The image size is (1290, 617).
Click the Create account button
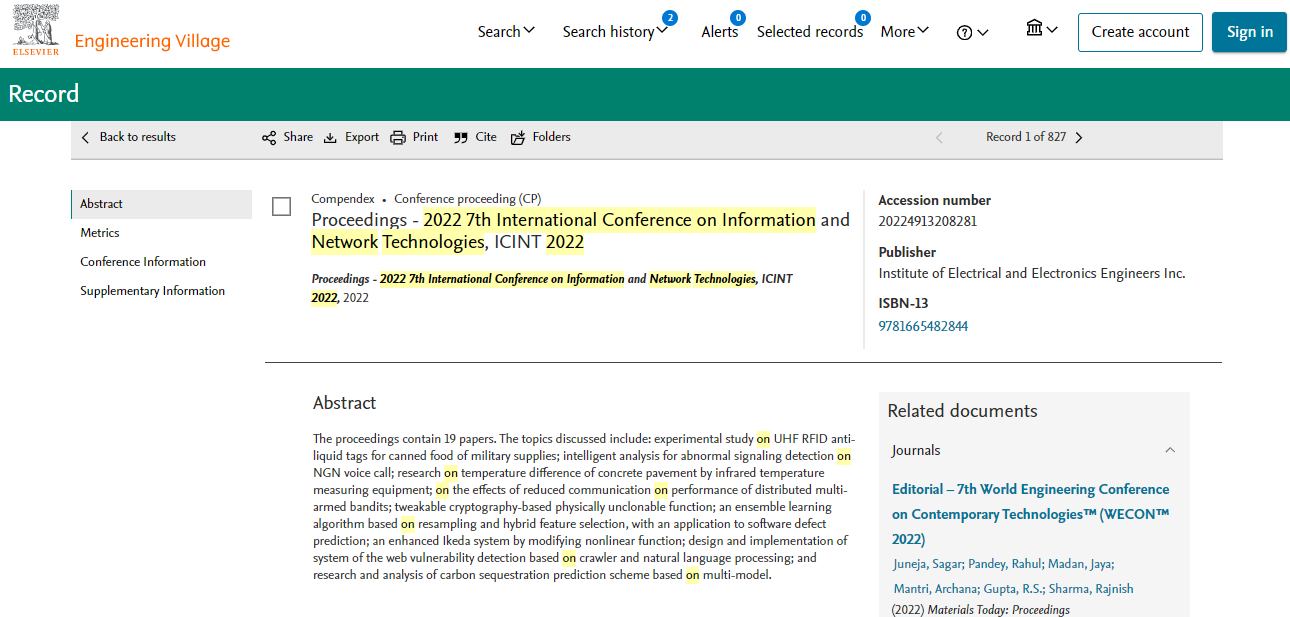1140,32
